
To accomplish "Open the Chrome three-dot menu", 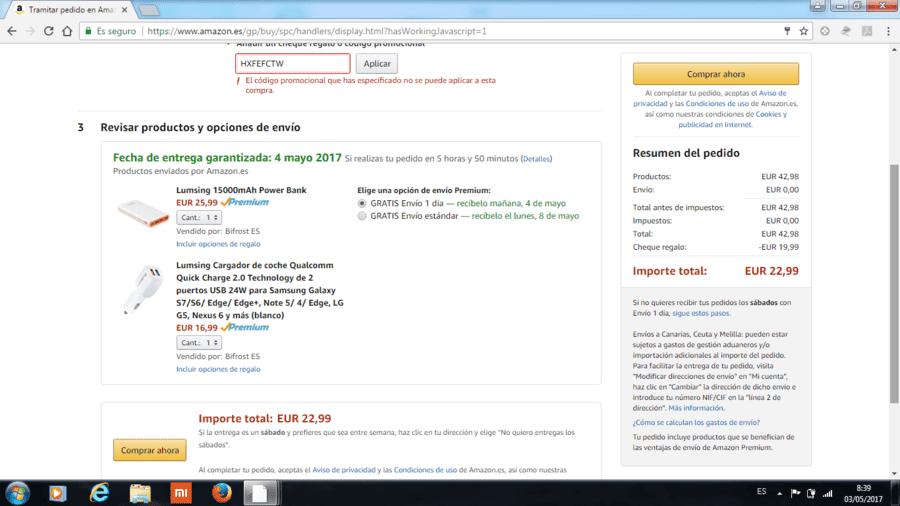I will (x=888, y=31).
